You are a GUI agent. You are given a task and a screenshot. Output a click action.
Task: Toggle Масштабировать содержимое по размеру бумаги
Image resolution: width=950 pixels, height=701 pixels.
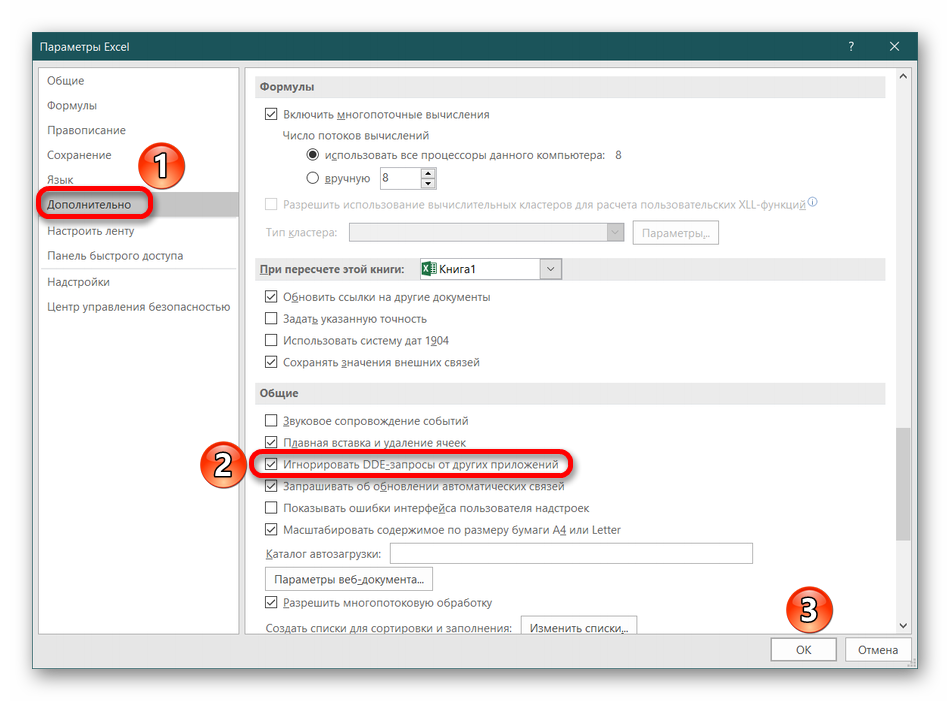point(271,530)
